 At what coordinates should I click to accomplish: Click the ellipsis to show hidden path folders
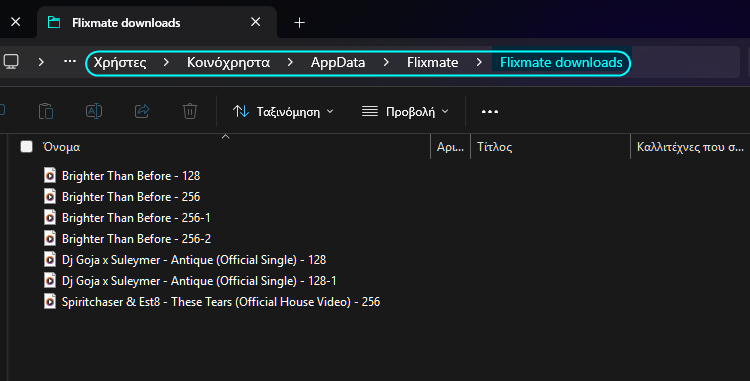[70, 61]
